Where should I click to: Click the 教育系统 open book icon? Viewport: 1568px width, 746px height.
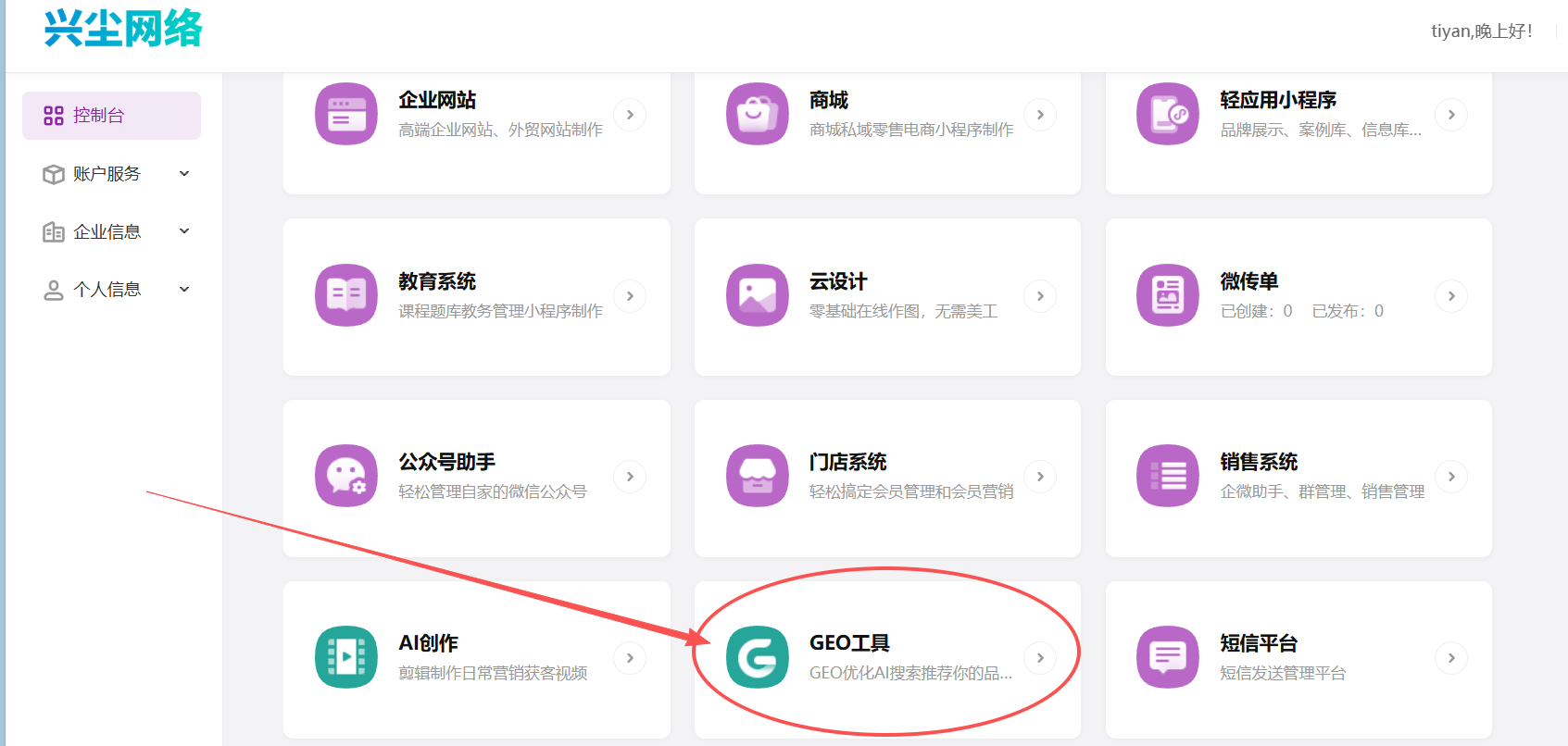tap(346, 295)
